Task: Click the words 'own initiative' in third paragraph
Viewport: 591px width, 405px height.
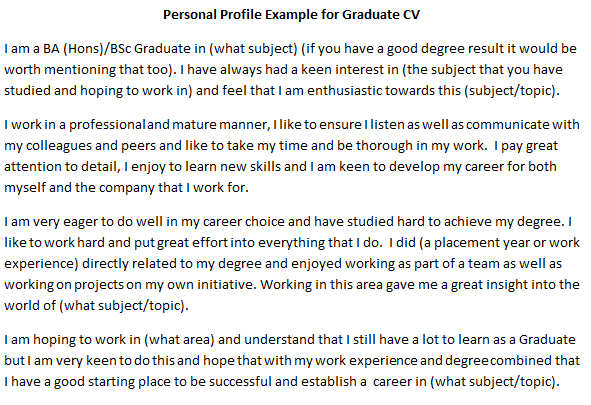Action: pos(211,285)
